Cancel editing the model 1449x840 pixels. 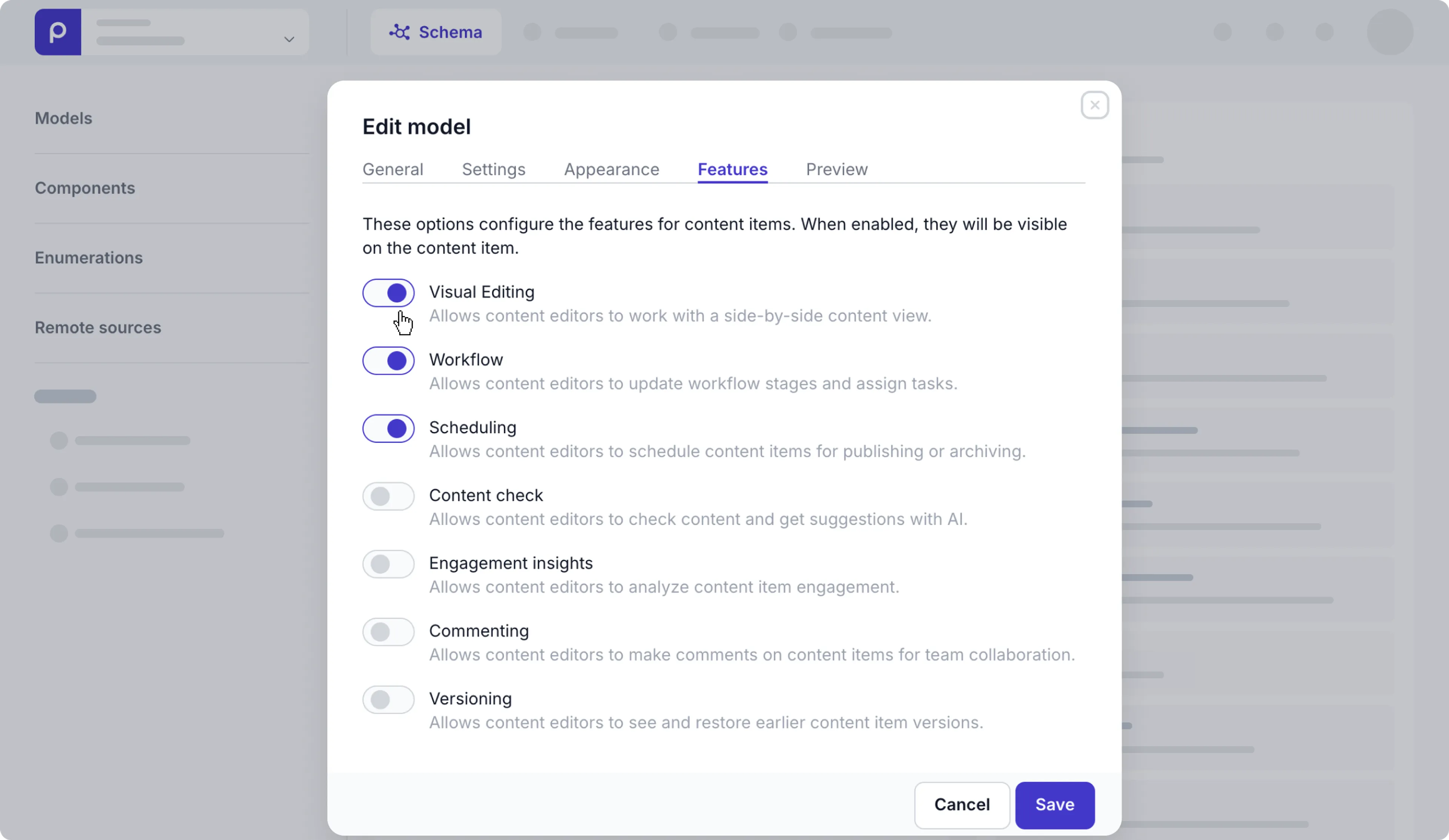pos(962,805)
